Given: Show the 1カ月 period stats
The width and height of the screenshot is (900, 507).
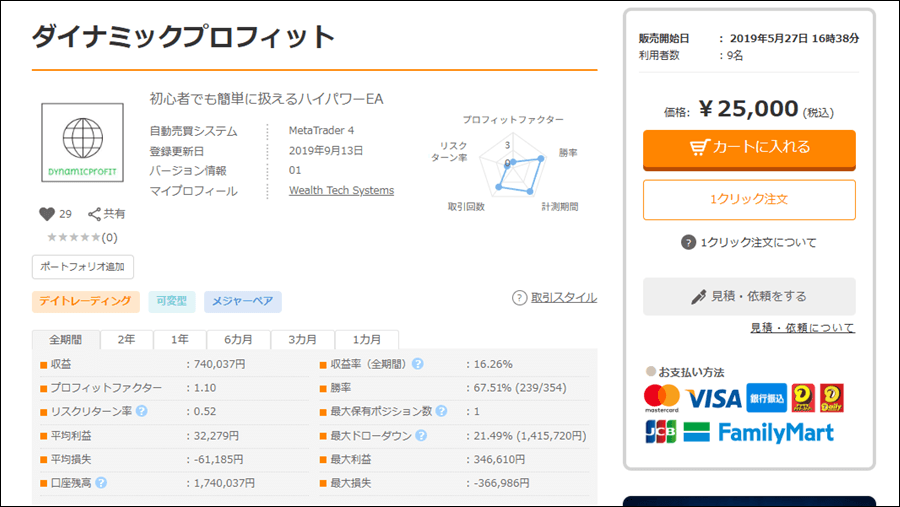Looking at the screenshot, I should (x=366, y=339).
